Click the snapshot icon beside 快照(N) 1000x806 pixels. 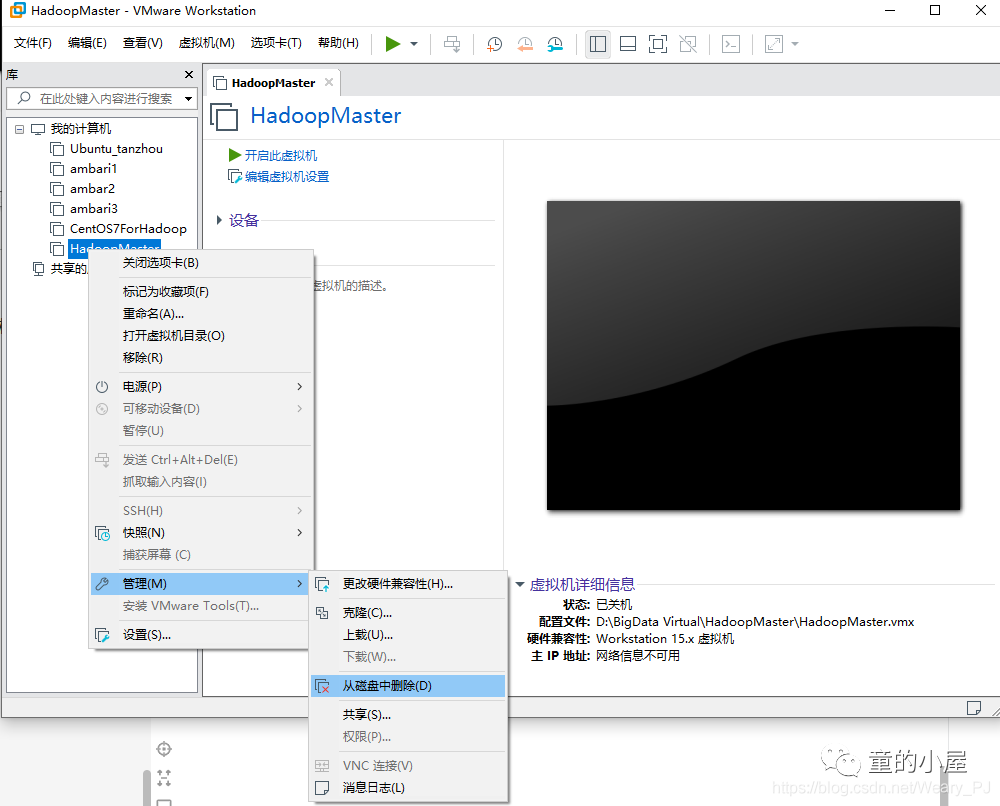click(102, 532)
